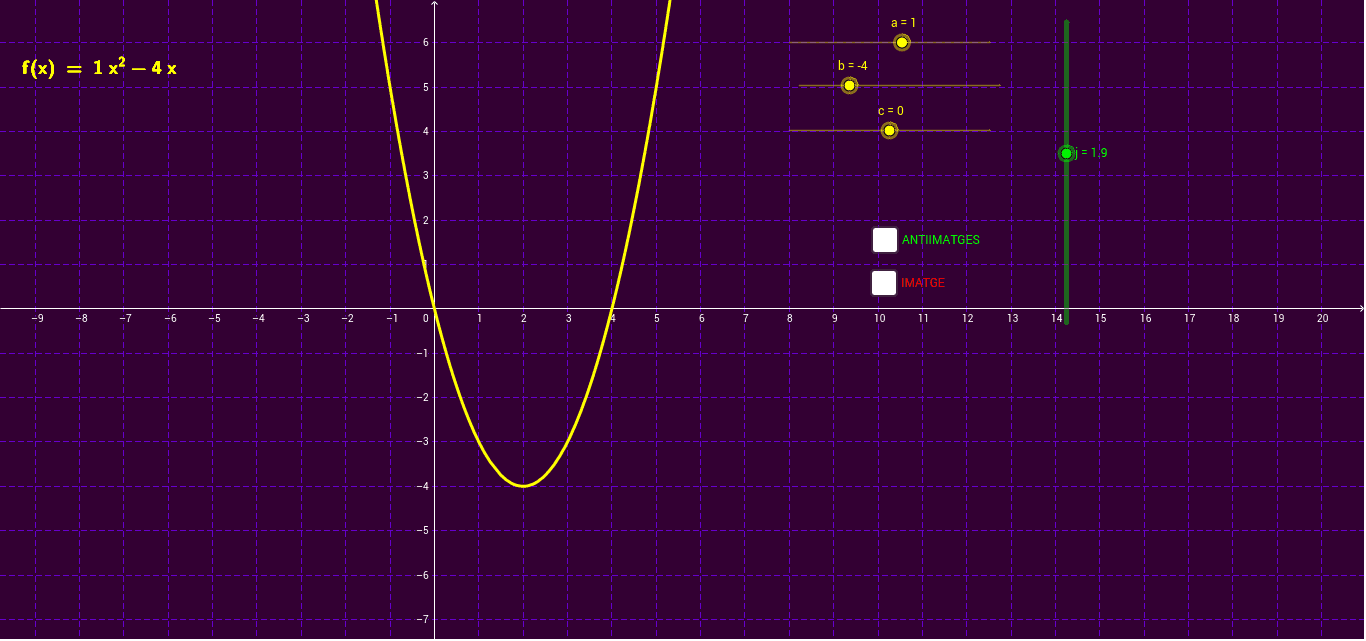
Task: Click the parabola vertex at (2, -4)
Action: click(523, 486)
